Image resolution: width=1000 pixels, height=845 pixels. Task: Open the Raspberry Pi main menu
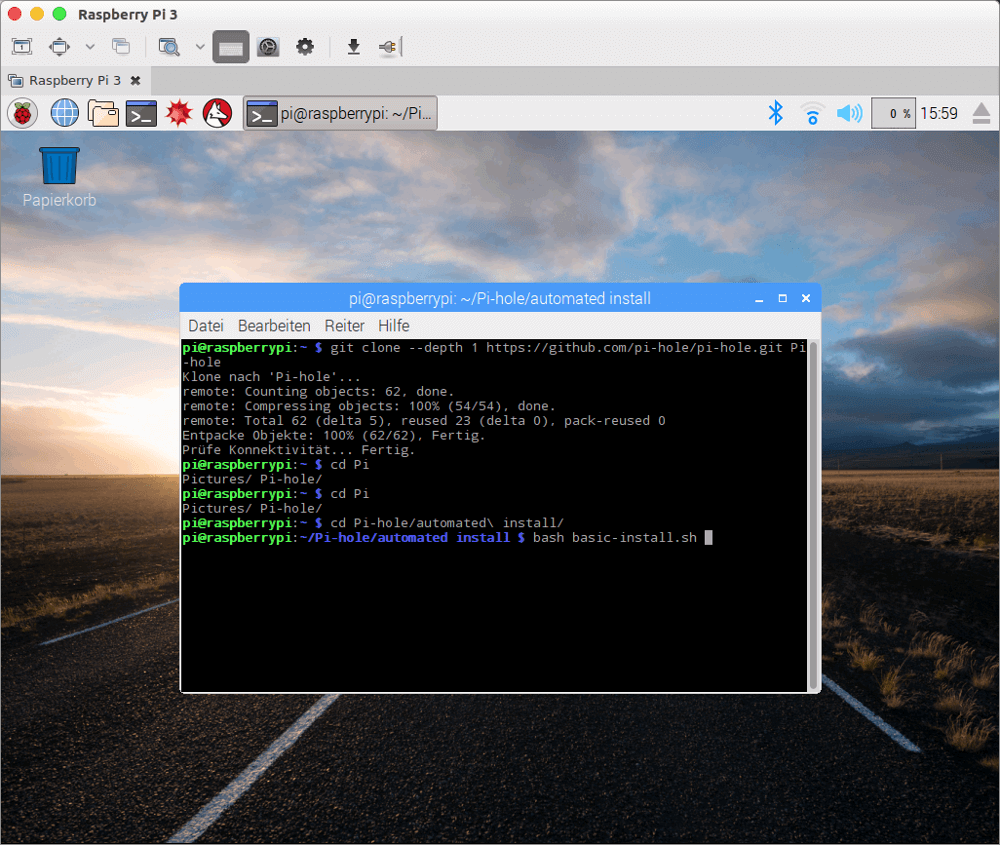pyautogui.click(x=22, y=113)
